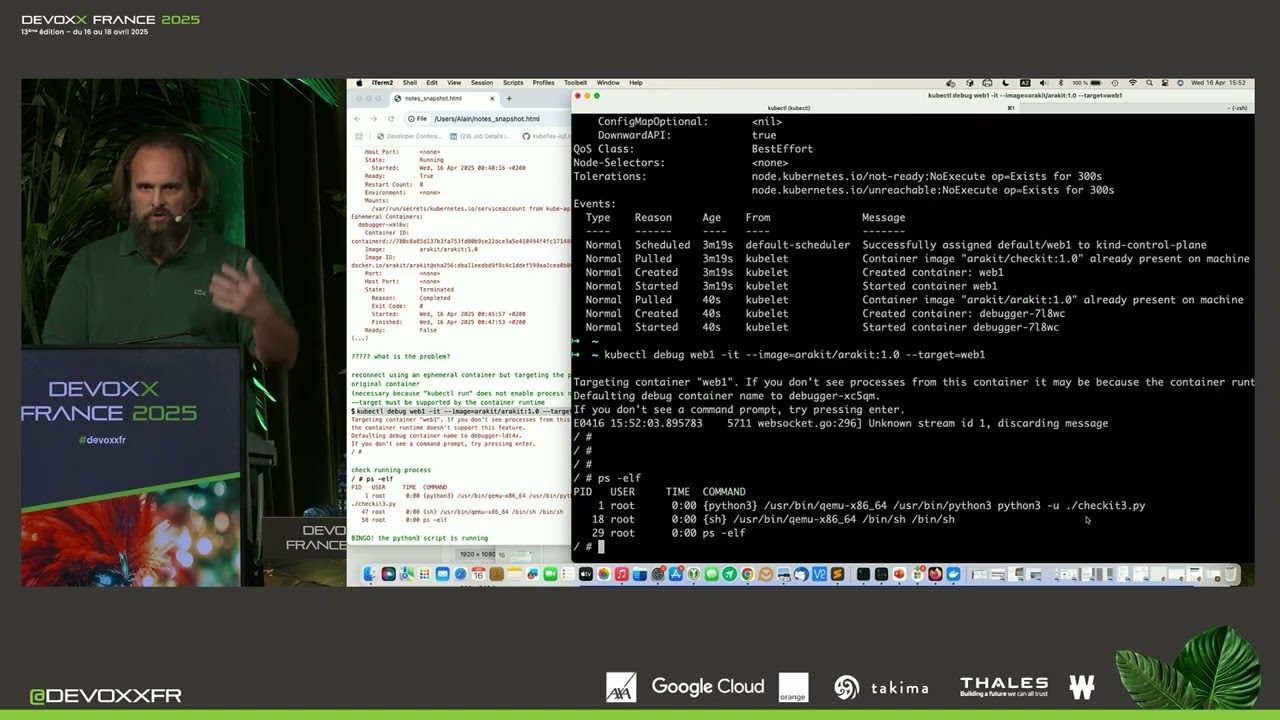The height and width of the screenshot is (720, 1280).
Task: Open the Toolbelt menu
Action: 575,83
